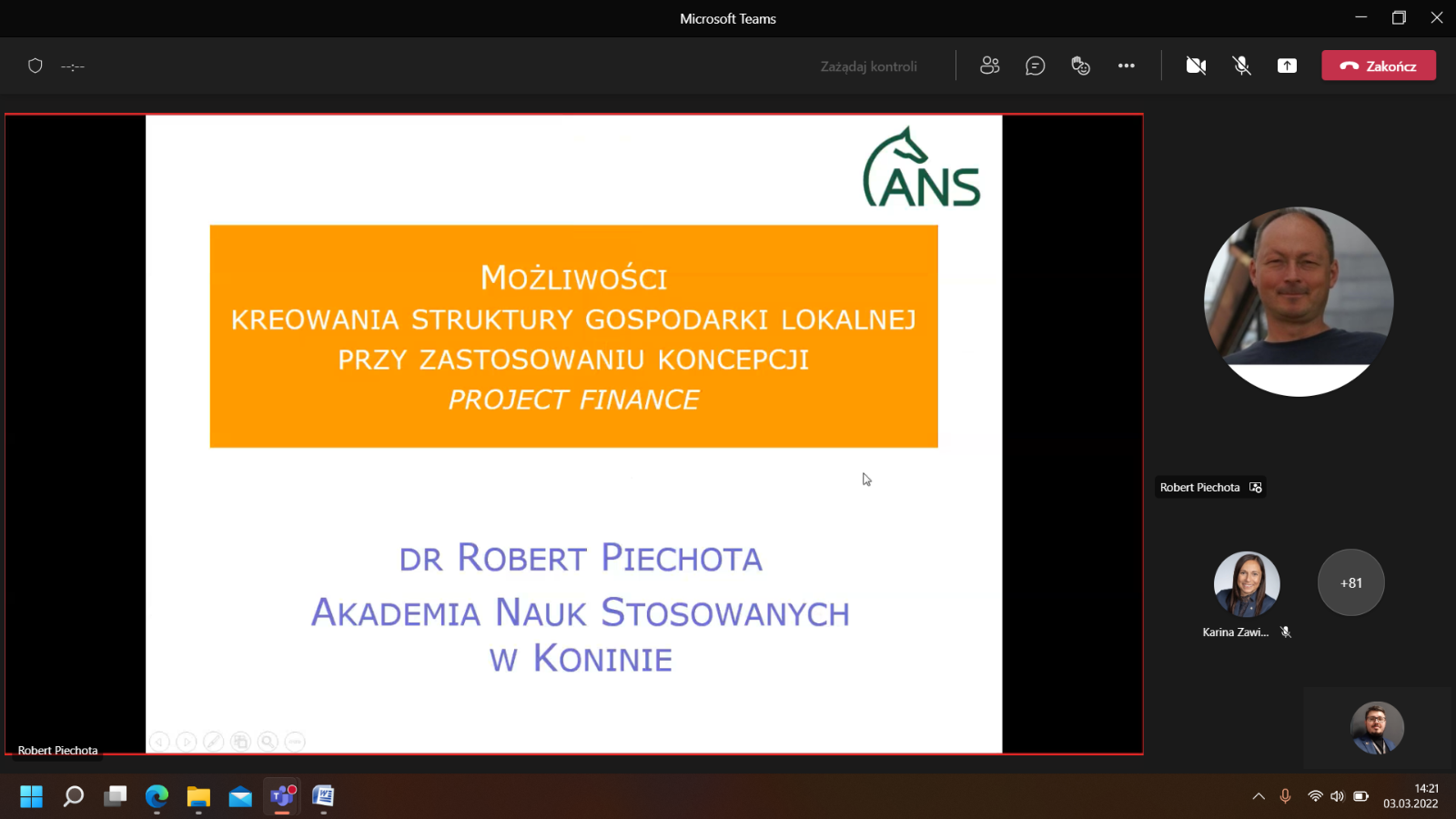The image size is (1456, 819).
Task: Click the slide zoom magnifier control
Action: point(268,742)
